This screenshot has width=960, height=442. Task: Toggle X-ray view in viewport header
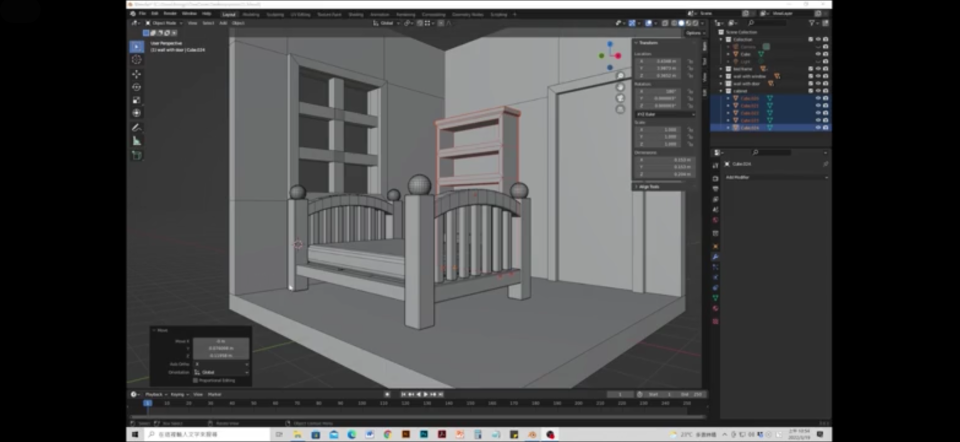pos(665,23)
